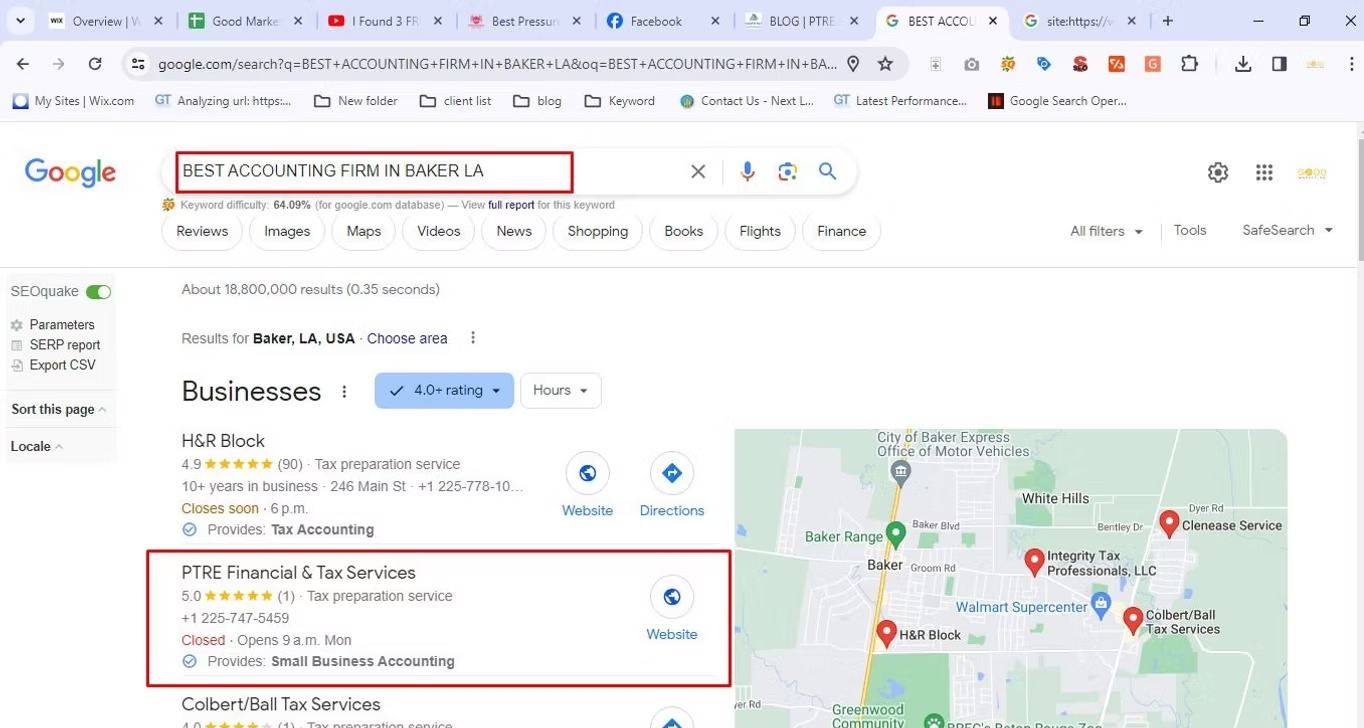1364x728 pixels.
Task: Select the Flights filter chip
Action: pos(760,231)
